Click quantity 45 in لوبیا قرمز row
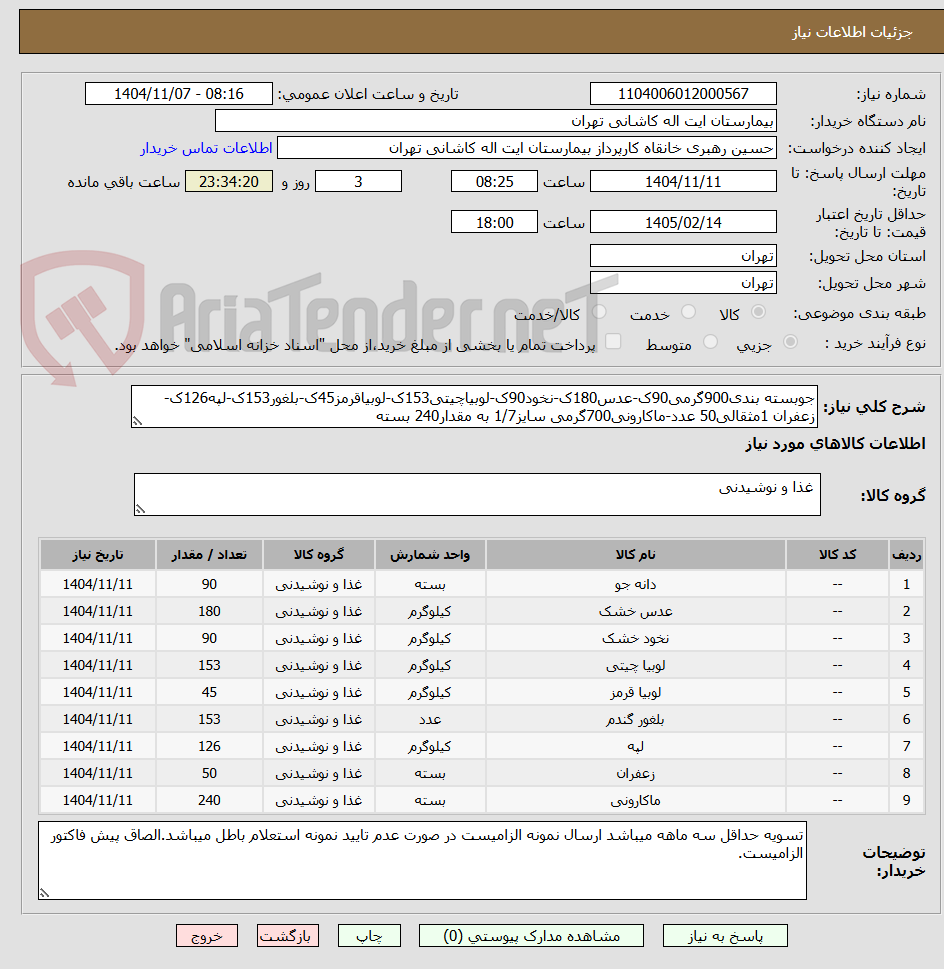 click(209, 692)
